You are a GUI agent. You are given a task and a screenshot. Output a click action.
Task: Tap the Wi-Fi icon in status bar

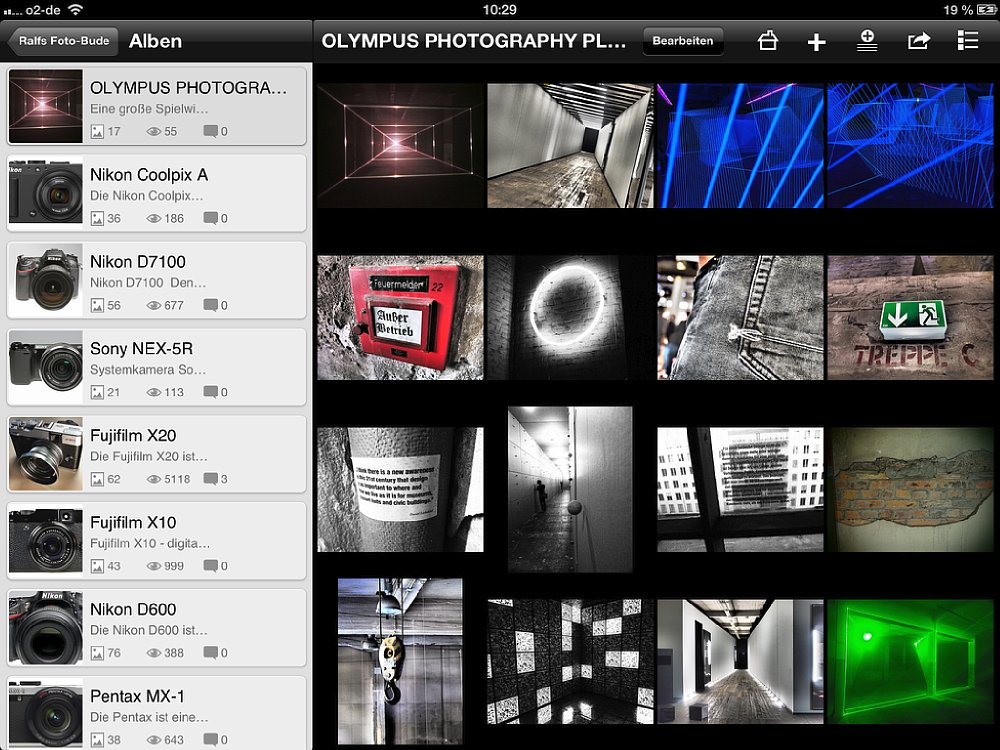point(75,9)
